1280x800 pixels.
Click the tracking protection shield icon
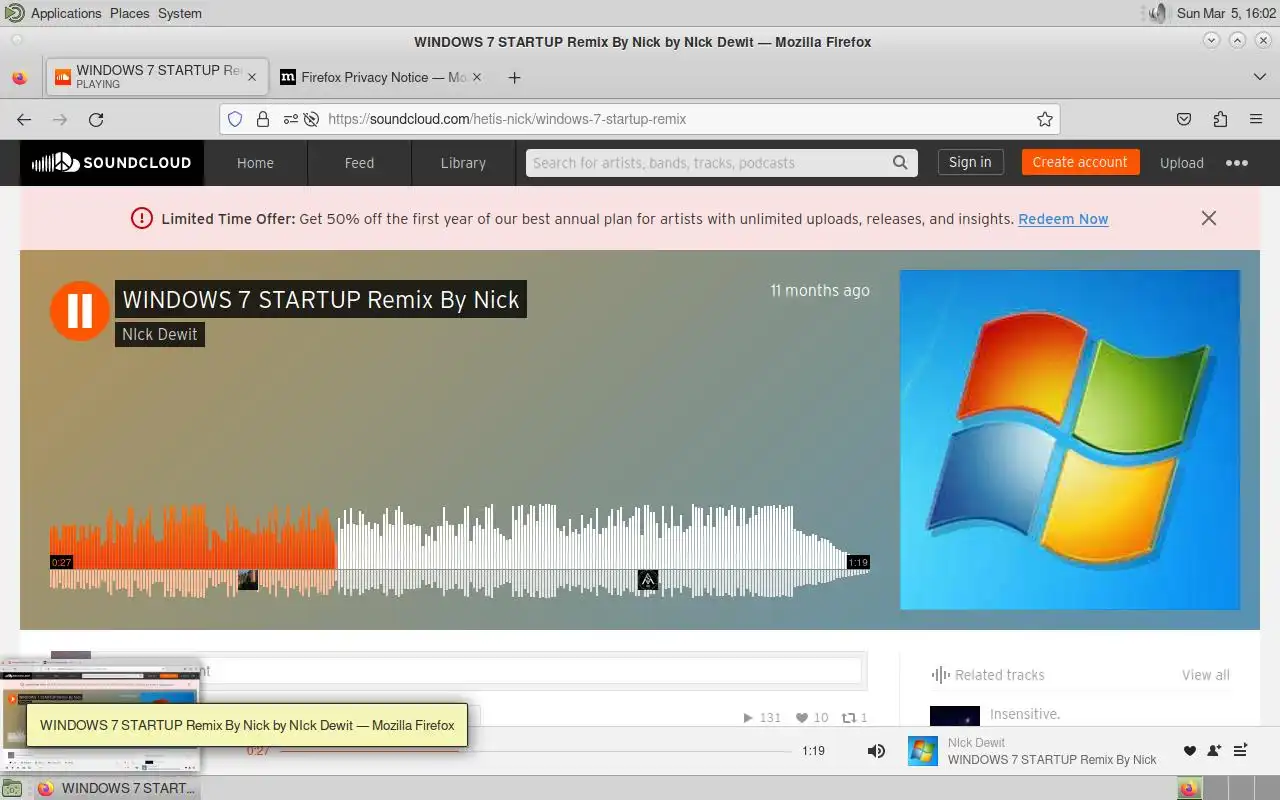click(235, 119)
